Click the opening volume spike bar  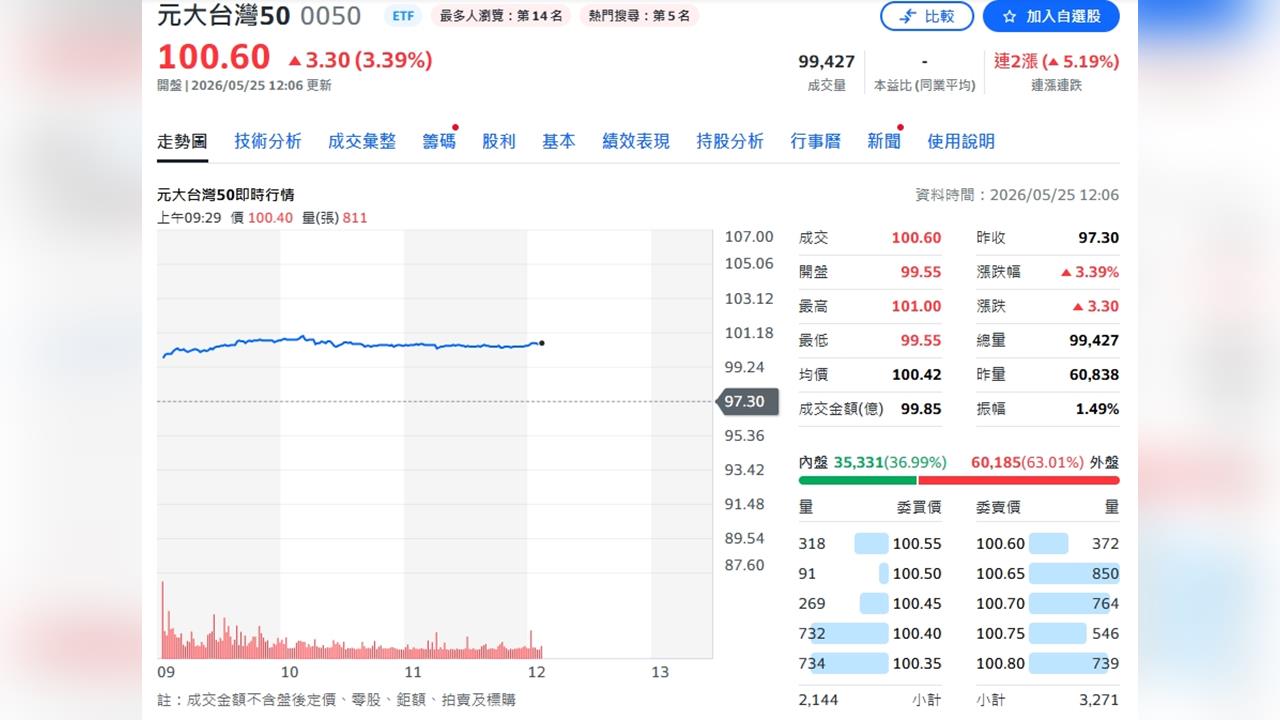(163, 620)
